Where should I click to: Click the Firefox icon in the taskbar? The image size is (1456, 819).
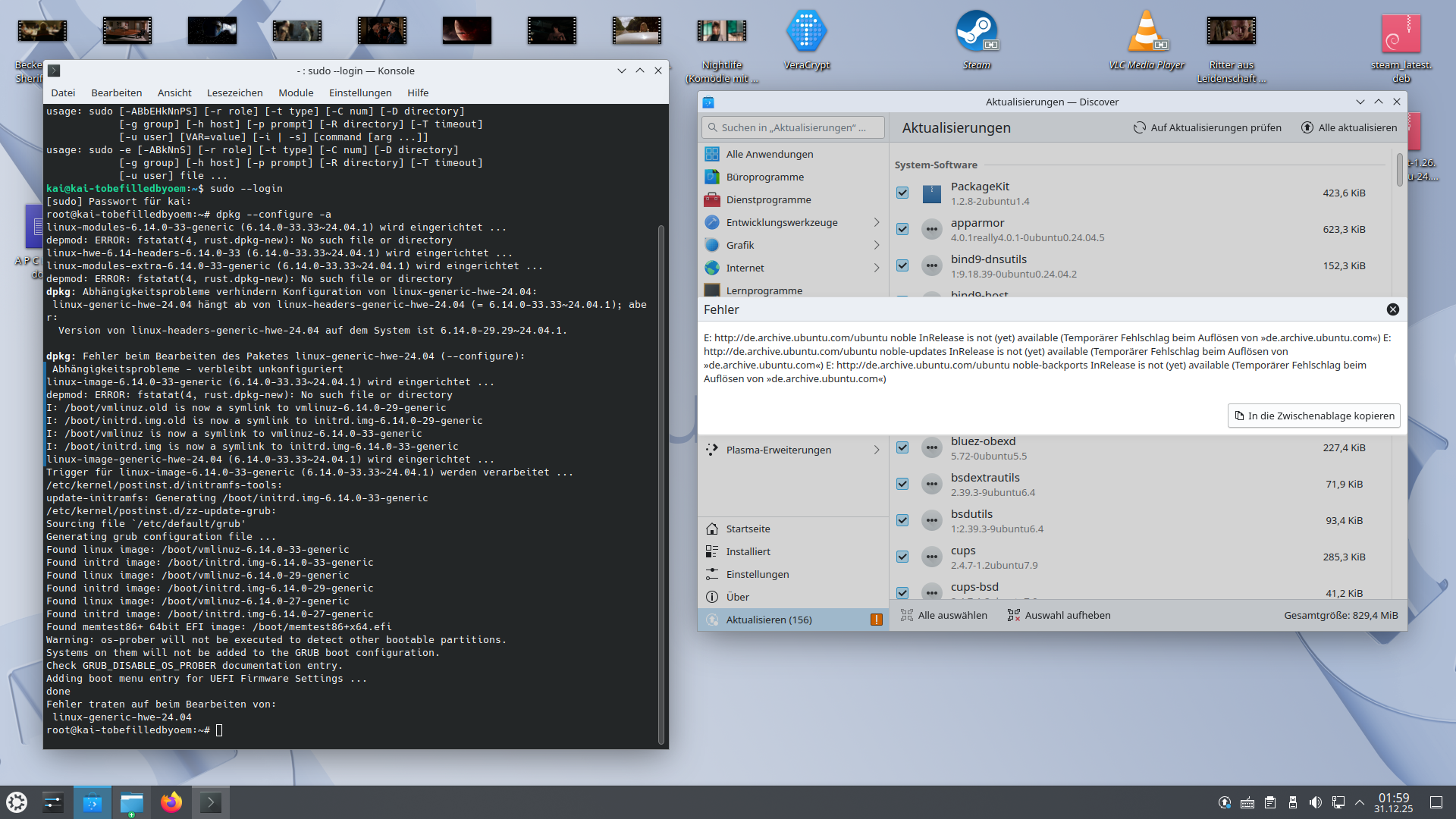171,802
